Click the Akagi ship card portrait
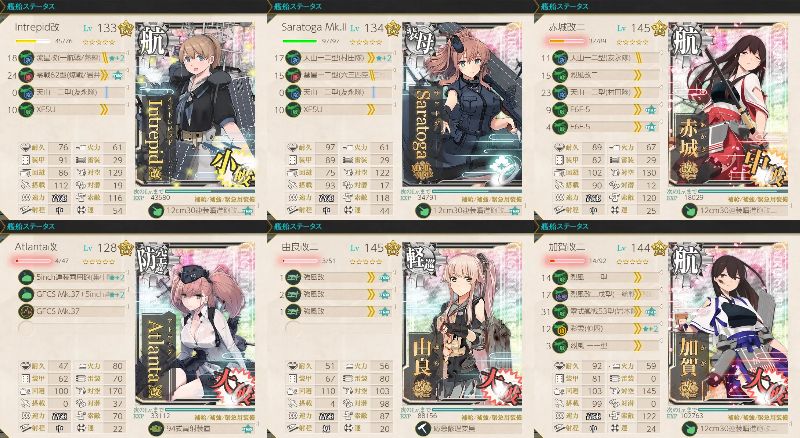 [729, 105]
